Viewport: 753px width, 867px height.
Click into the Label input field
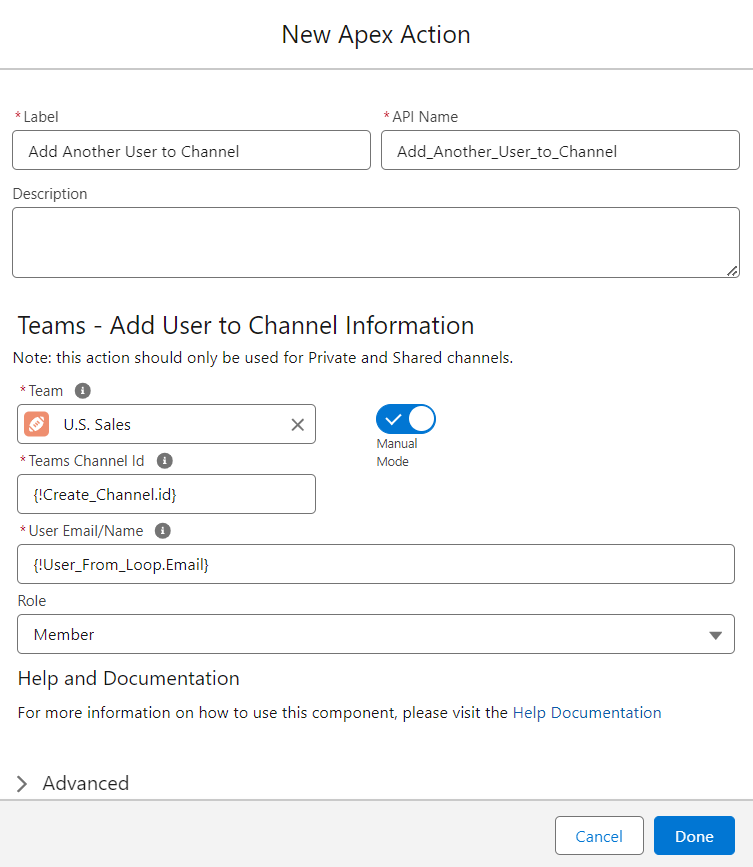pyautogui.click(x=191, y=150)
